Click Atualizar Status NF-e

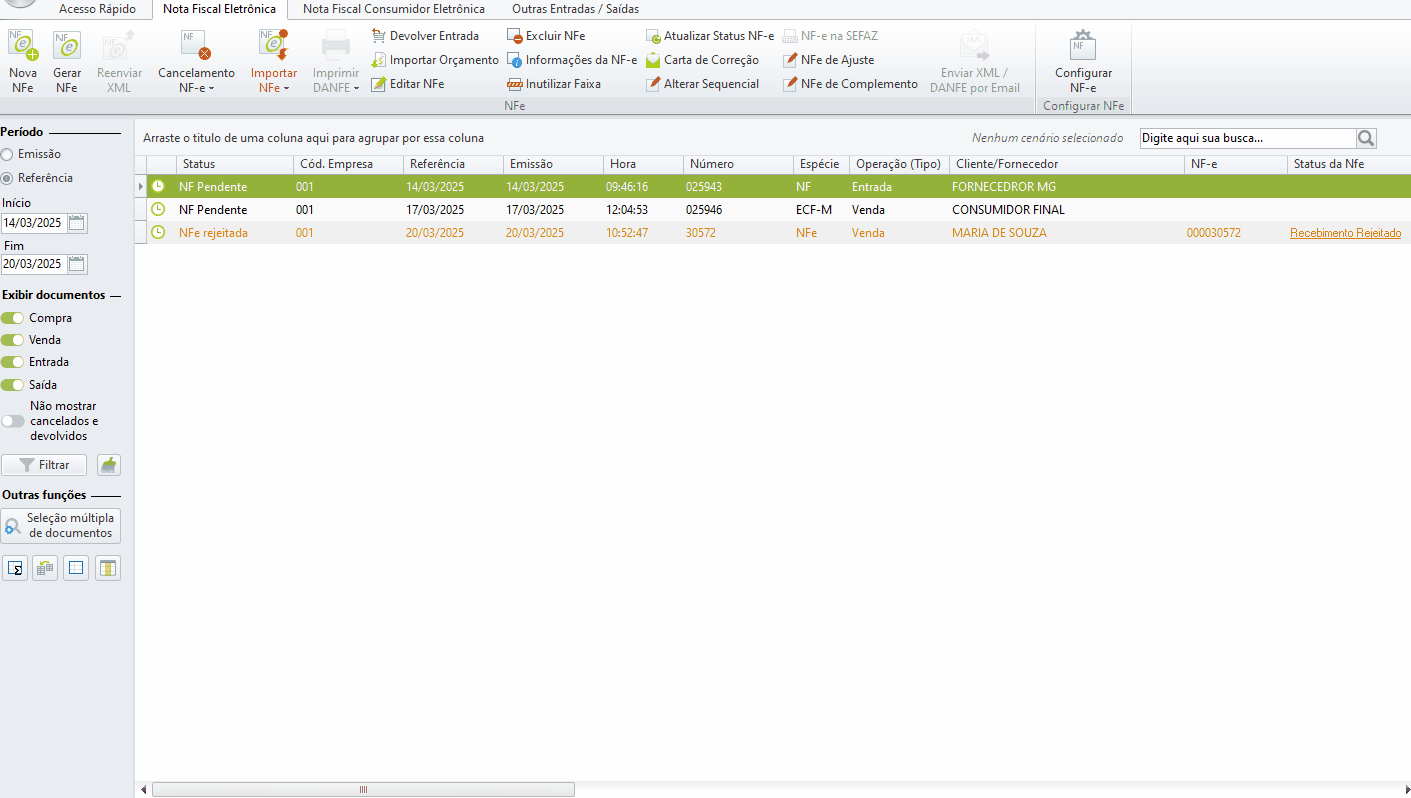click(x=710, y=36)
